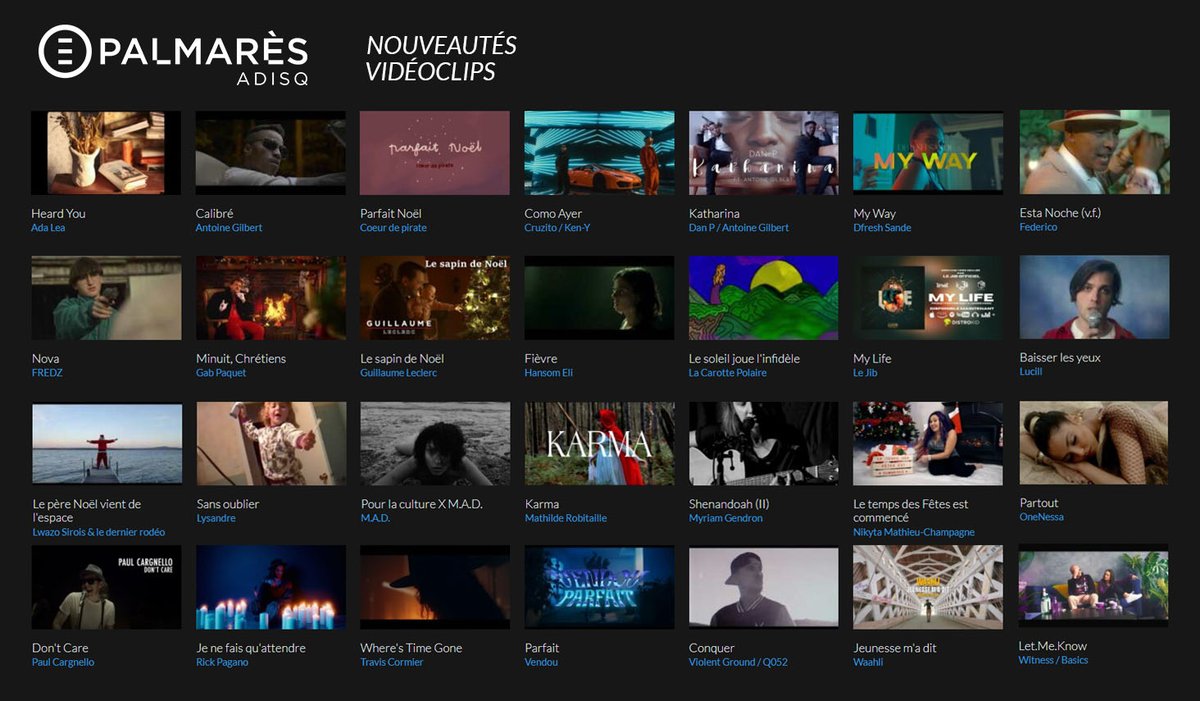Click the Travis Cormier artist link
Screen dimensions: 1200x701
point(392,662)
